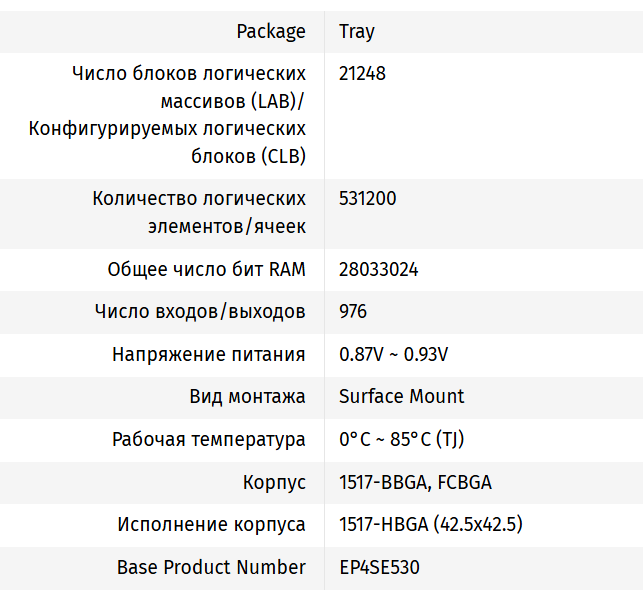Select the temperature range 0°C ~ 85°C (TJ)
This screenshot has height=605, width=643.
tap(401, 439)
